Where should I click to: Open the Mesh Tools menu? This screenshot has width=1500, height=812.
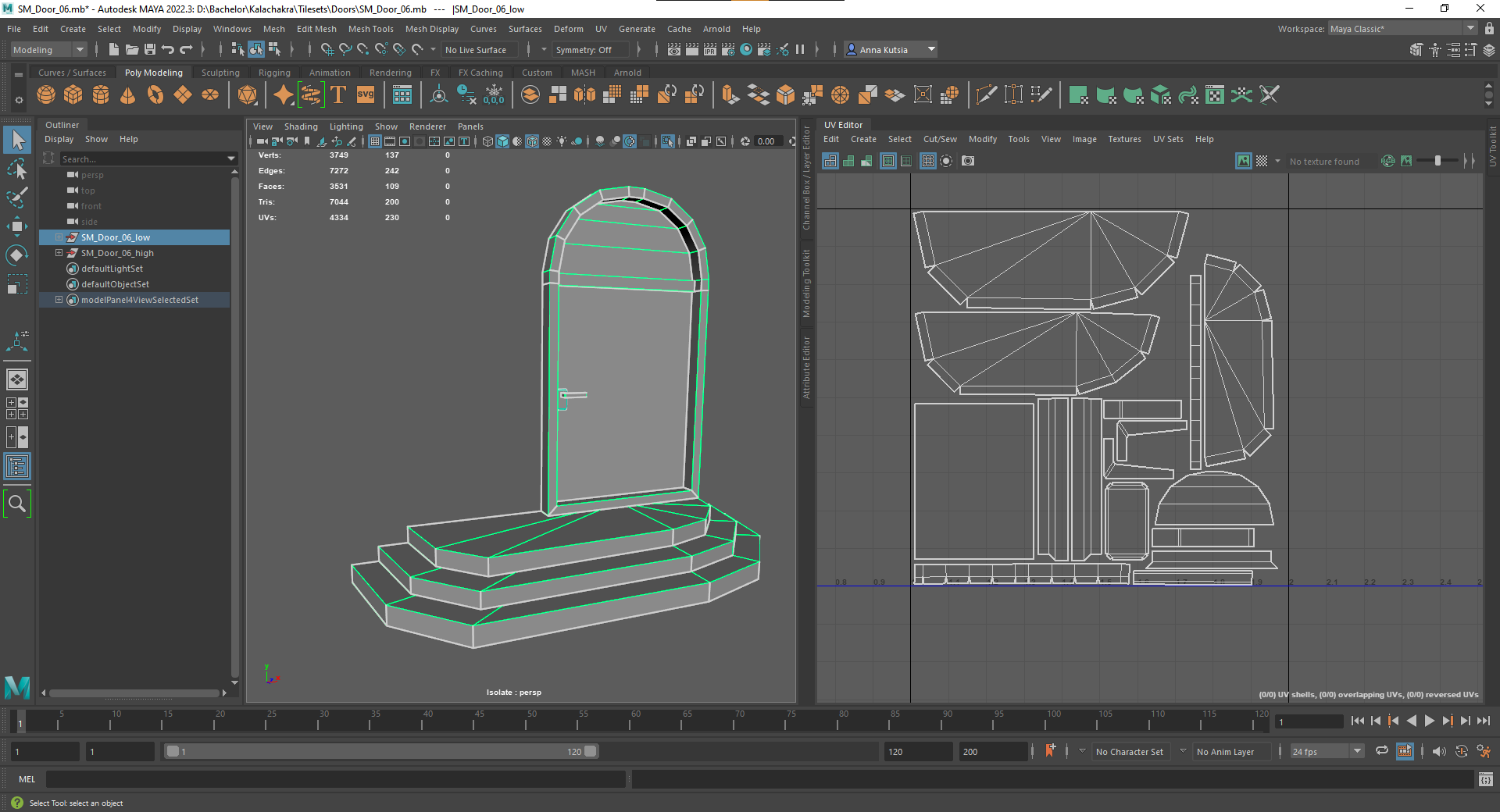point(370,29)
